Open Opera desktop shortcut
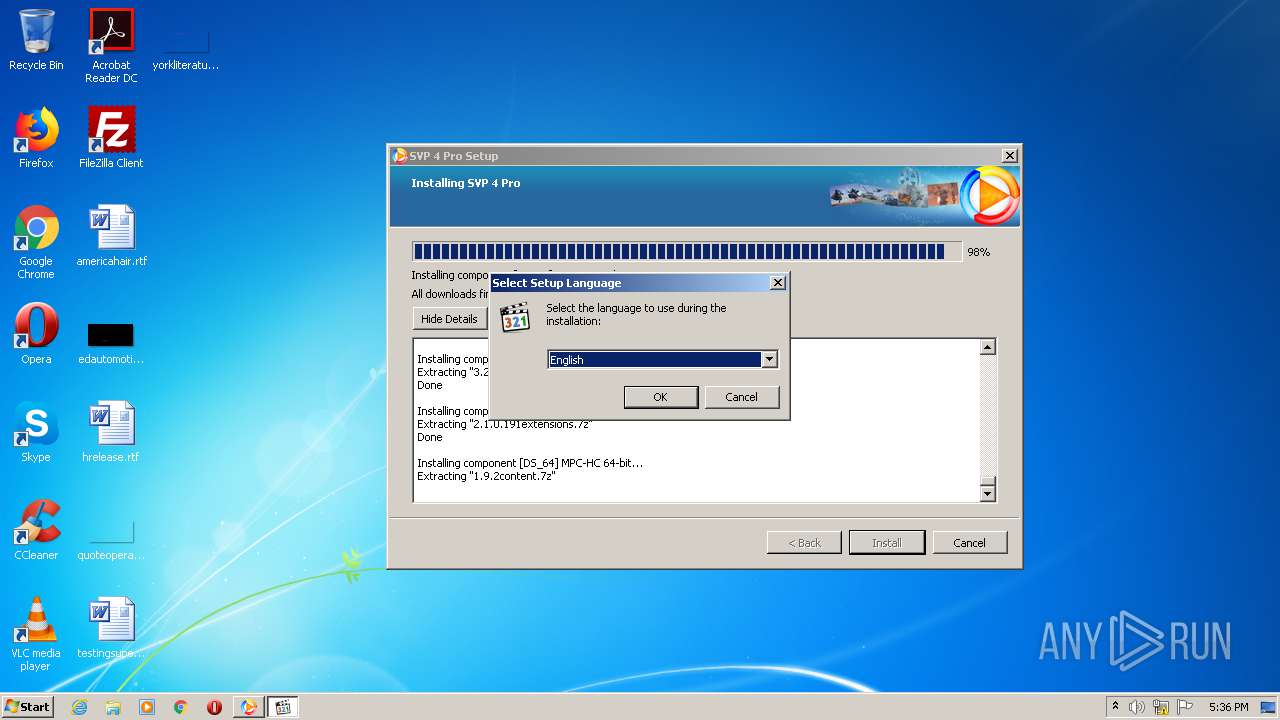 tap(36, 334)
